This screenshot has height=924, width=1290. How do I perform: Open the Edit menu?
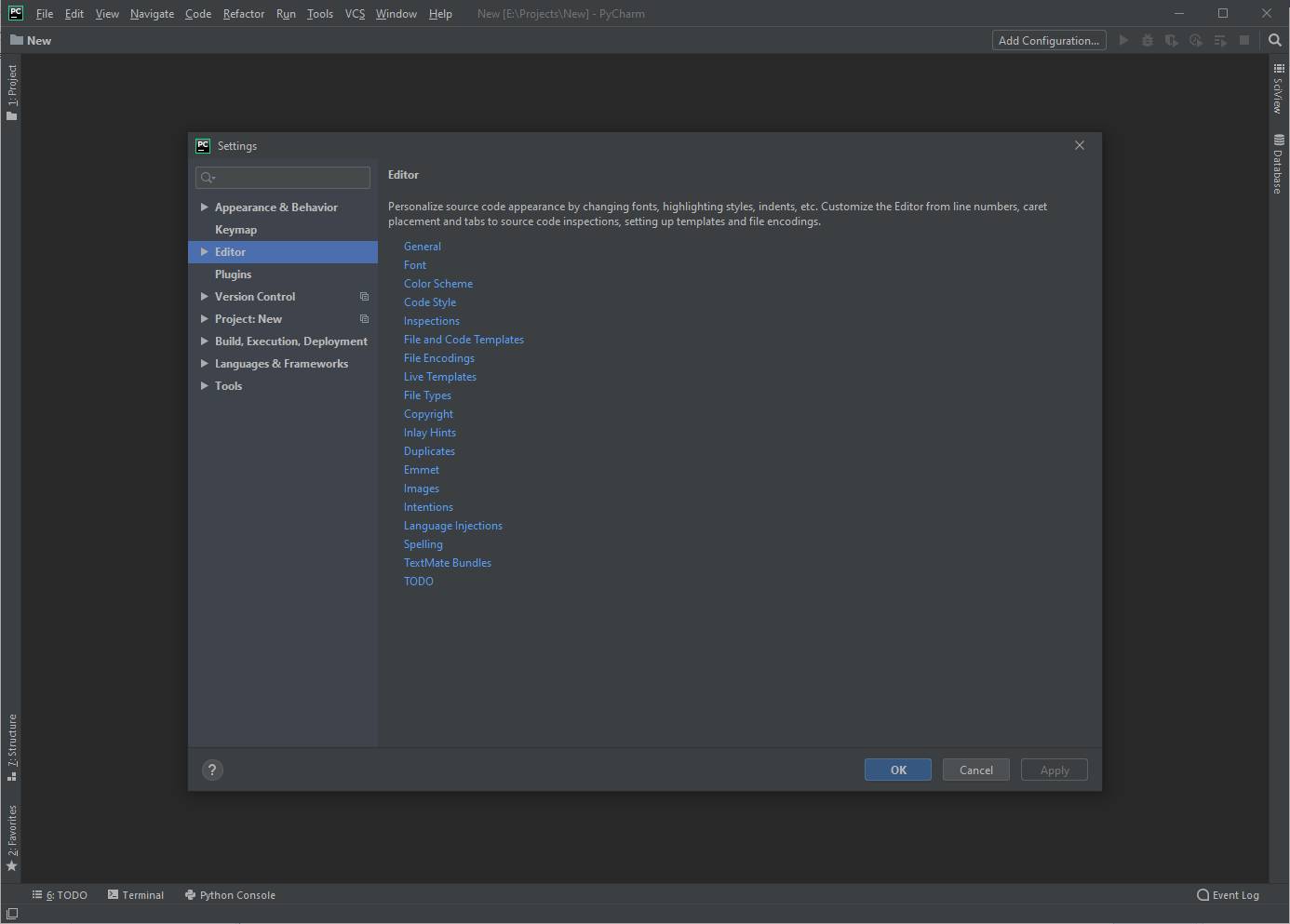click(x=74, y=14)
